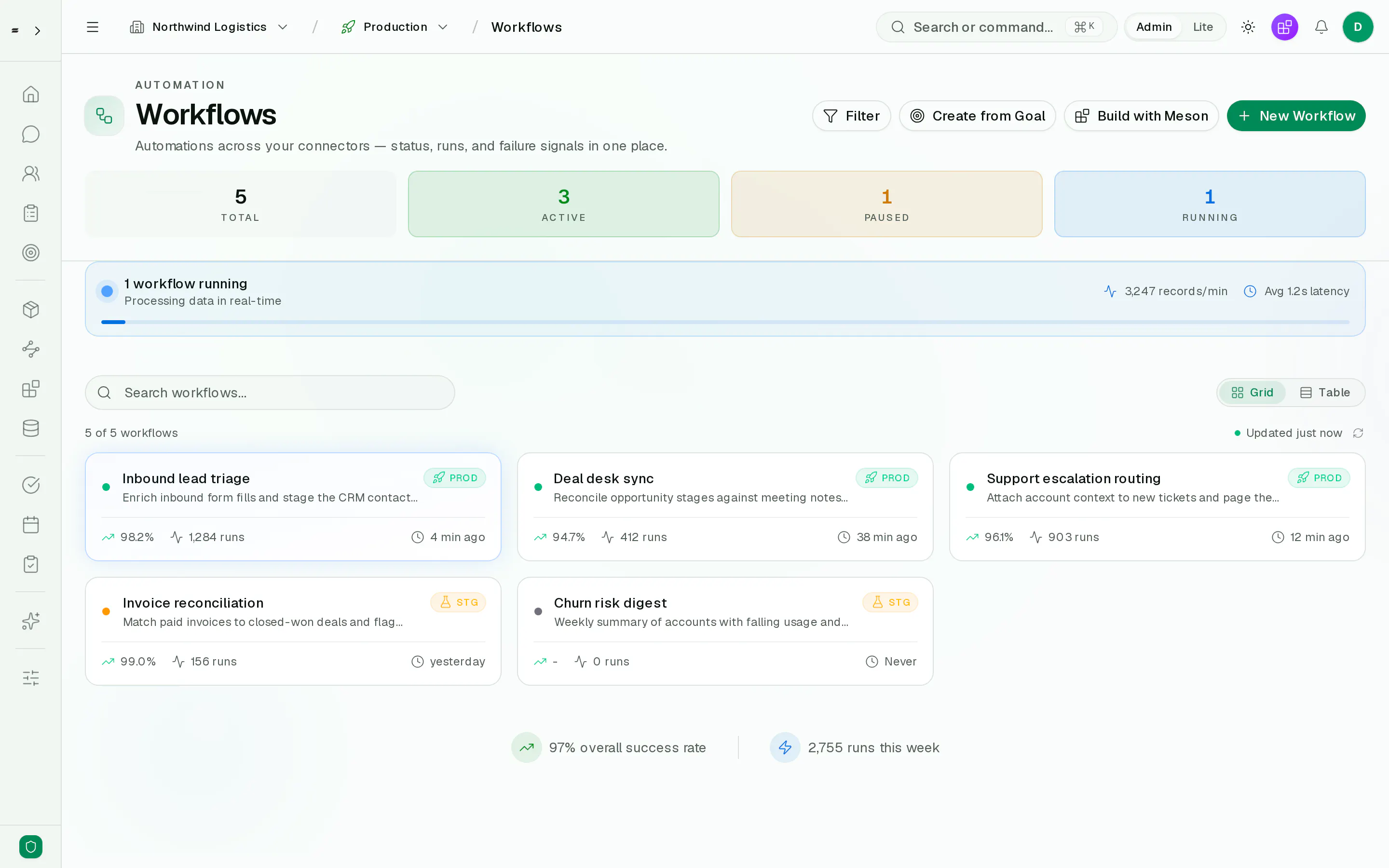Image resolution: width=1389 pixels, height=868 pixels.
Task: Select the Paused workflows stat card
Action: pos(887,204)
